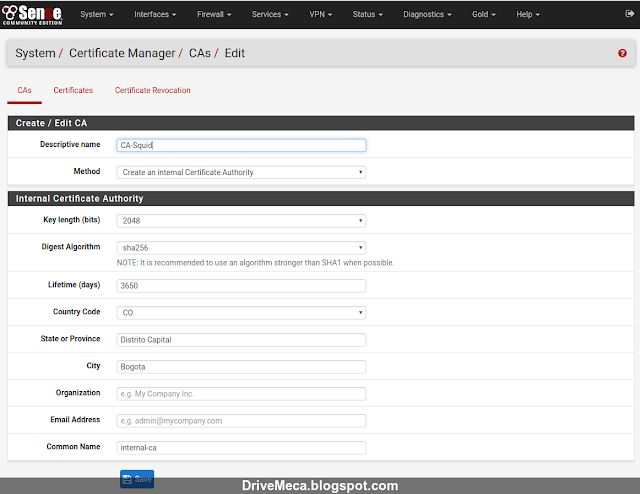Open the Interfaces menu
This screenshot has width=640, height=494.
(x=155, y=14)
